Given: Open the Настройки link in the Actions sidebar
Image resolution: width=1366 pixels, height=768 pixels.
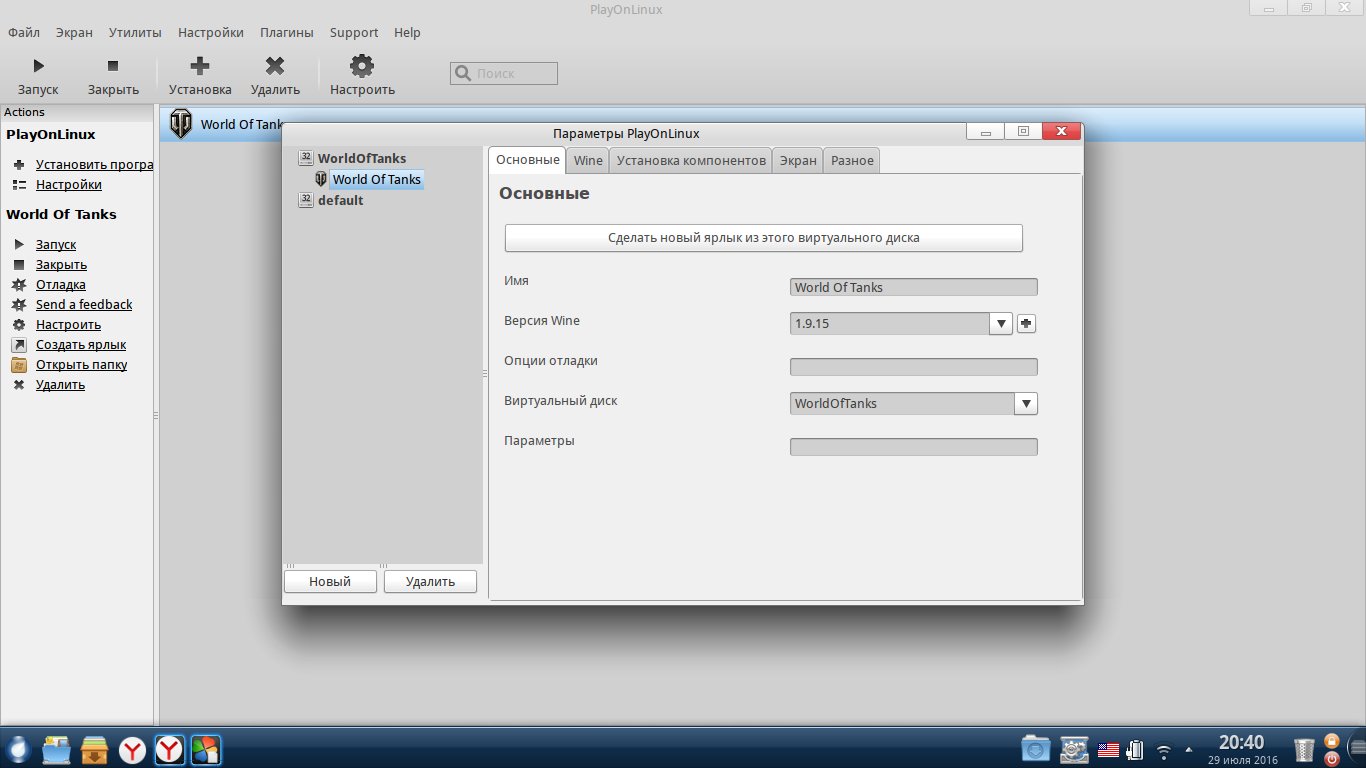Looking at the screenshot, I should 69,185.
